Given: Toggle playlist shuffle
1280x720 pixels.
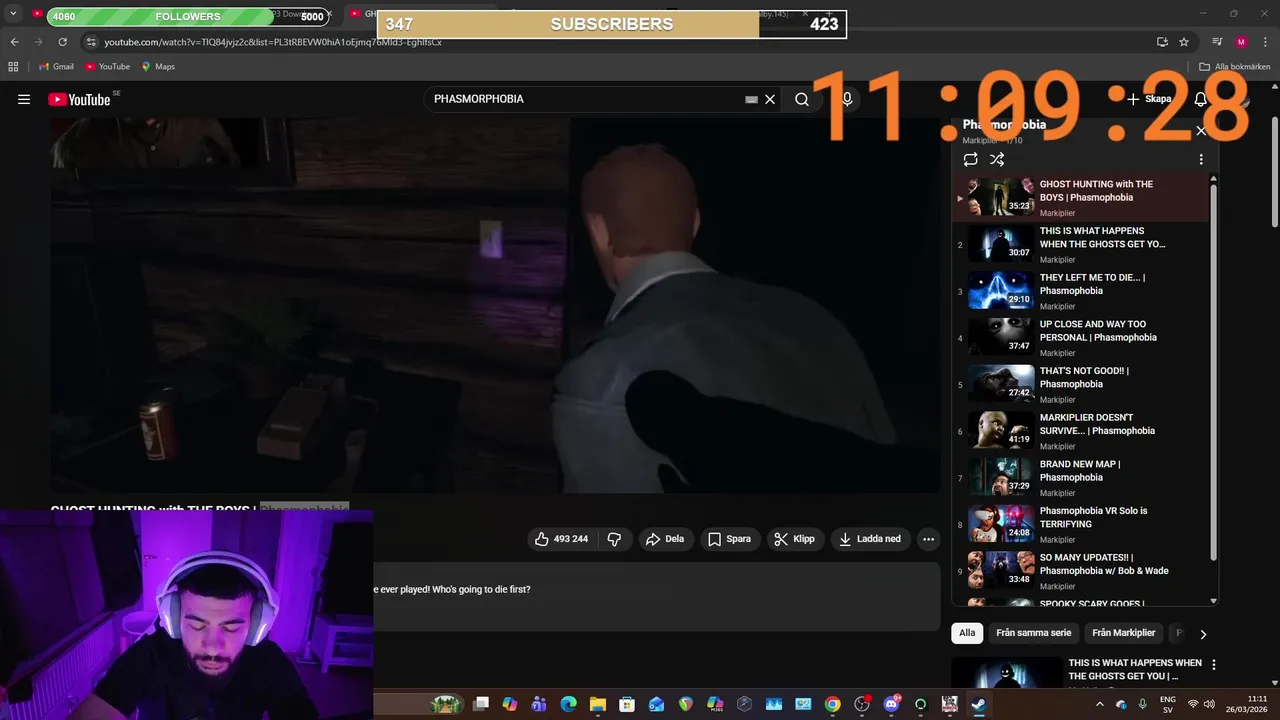Looking at the screenshot, I should pos(997,160).
